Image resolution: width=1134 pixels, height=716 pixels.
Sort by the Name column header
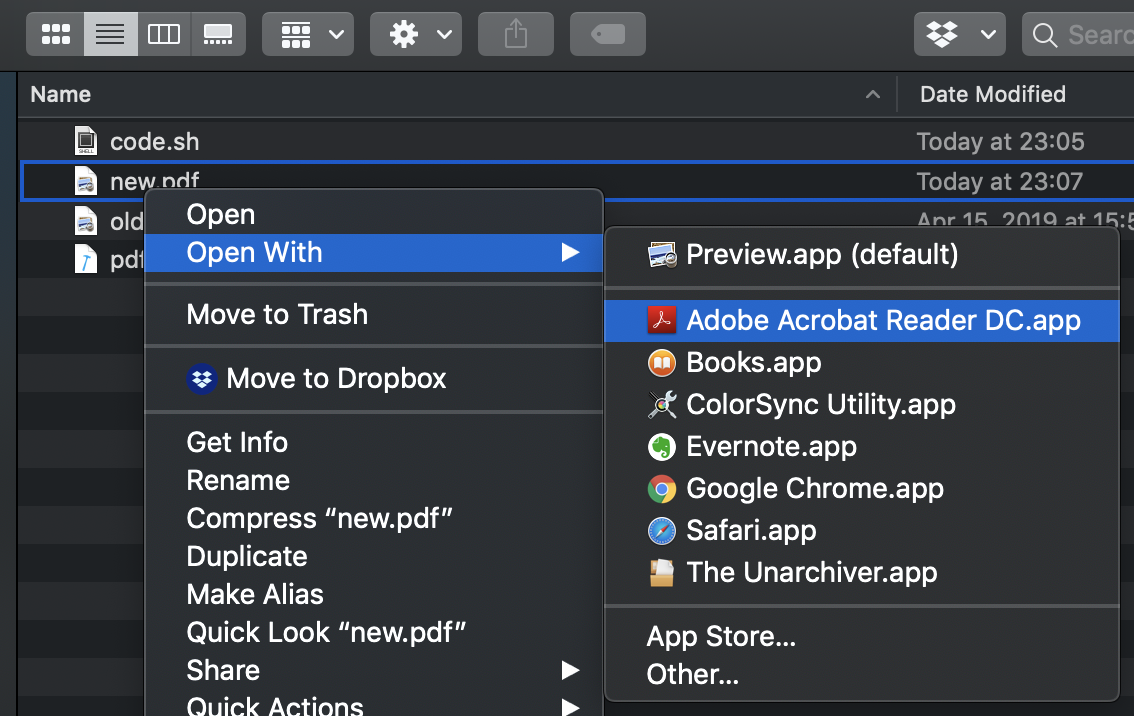click(x=61, y=94)
